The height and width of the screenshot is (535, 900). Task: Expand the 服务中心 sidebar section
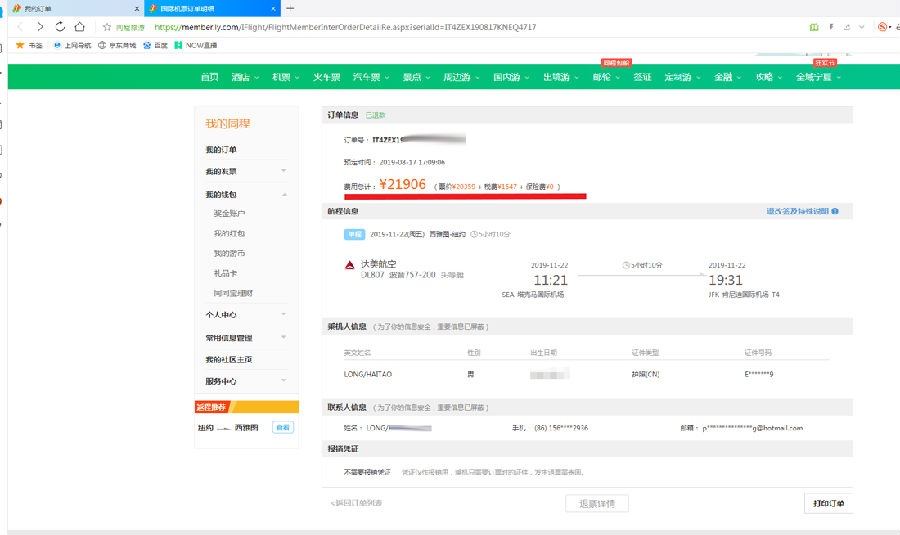pyautogui.click(x=283, y=381)
